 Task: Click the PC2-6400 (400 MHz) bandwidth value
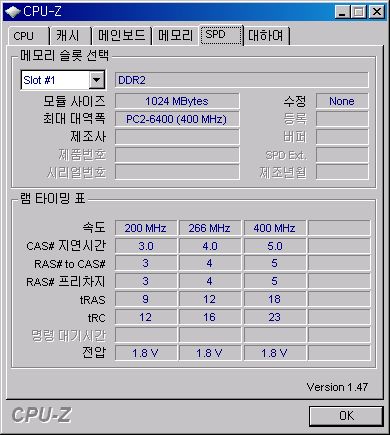pos(177,119)
